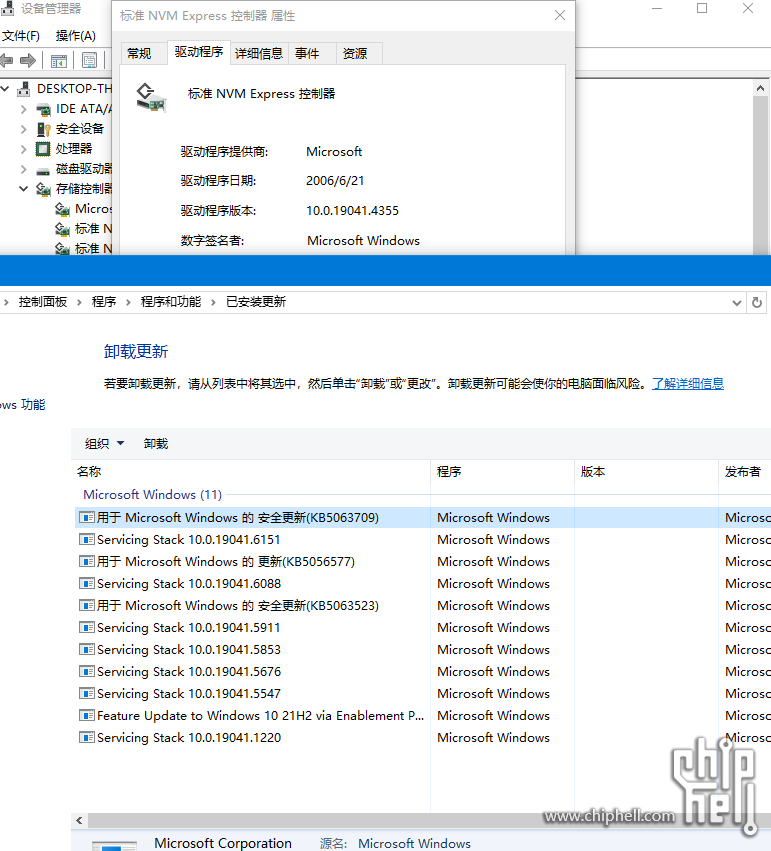This screenshot has height=851, width=771.
Task: Collapse the 存储控制器 node
Action: [23, 189]
